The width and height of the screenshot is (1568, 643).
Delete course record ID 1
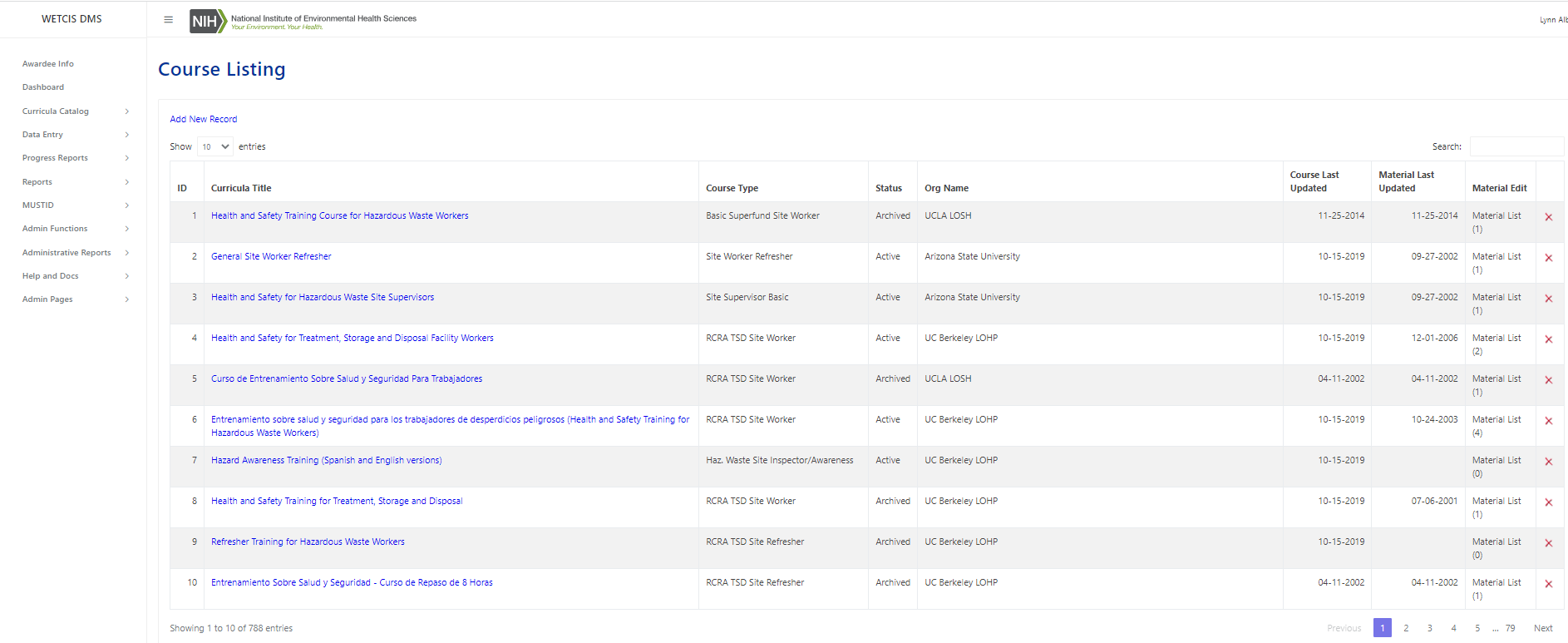(1548, 217)
